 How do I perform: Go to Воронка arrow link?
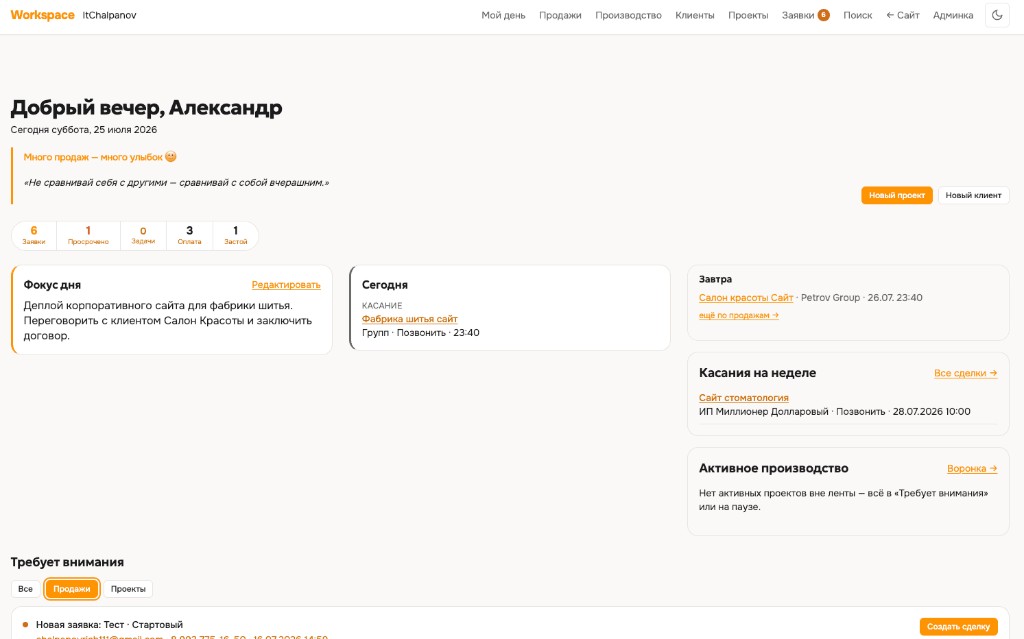click(972, 468)
